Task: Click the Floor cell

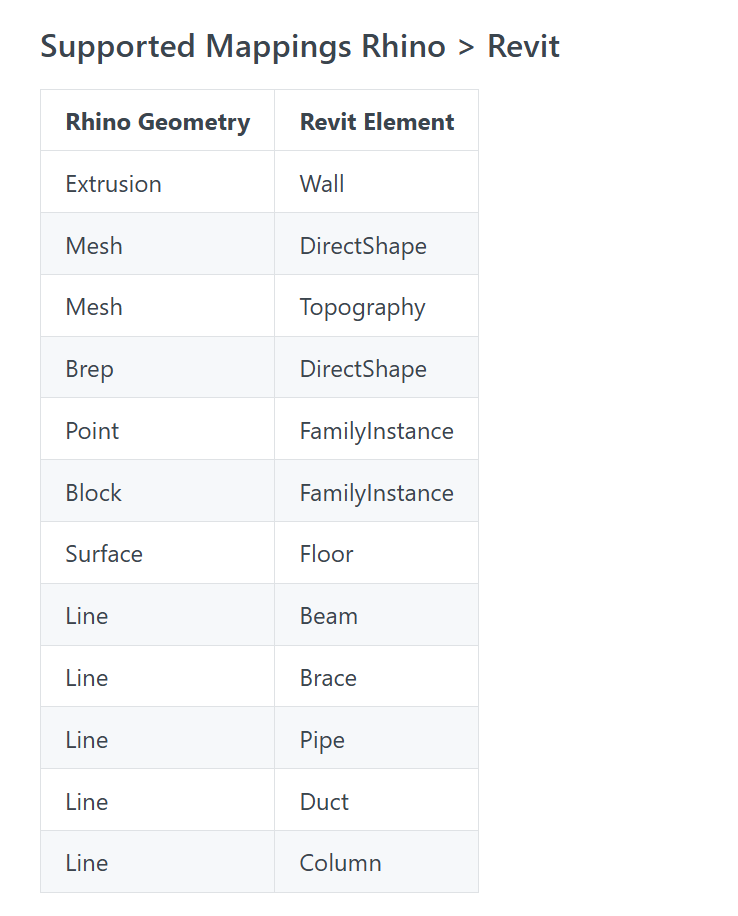Action: (x=376, y=553)
